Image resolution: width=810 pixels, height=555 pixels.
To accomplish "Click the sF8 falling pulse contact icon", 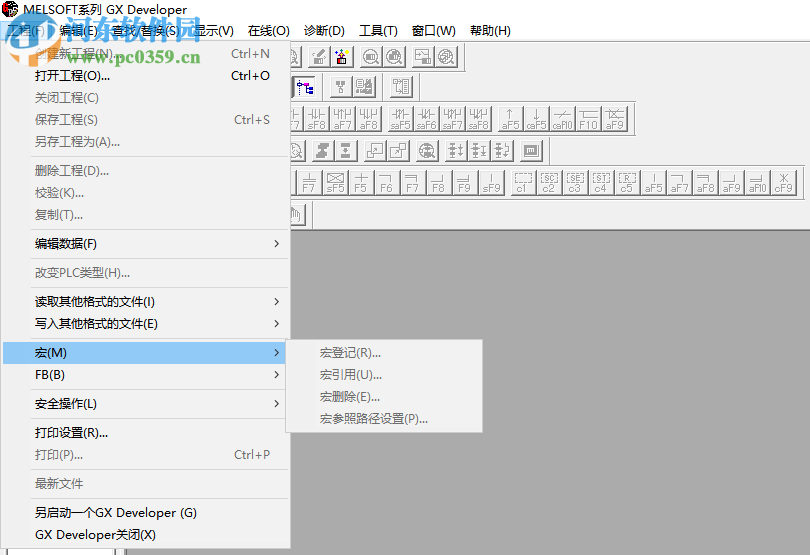I will click(x=316, y=119).
